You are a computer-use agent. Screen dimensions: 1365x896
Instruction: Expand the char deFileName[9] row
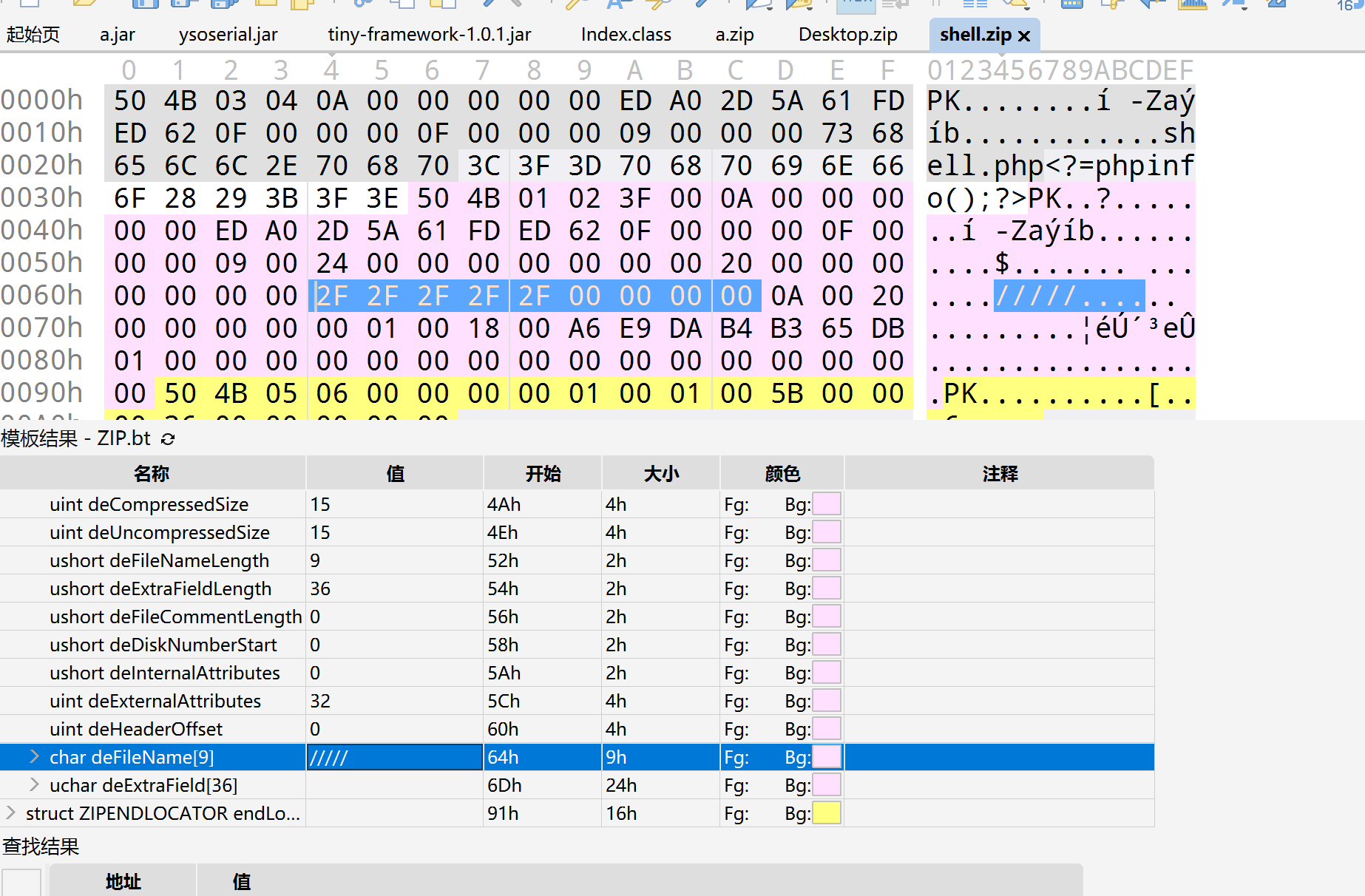[x=34, y=756]
